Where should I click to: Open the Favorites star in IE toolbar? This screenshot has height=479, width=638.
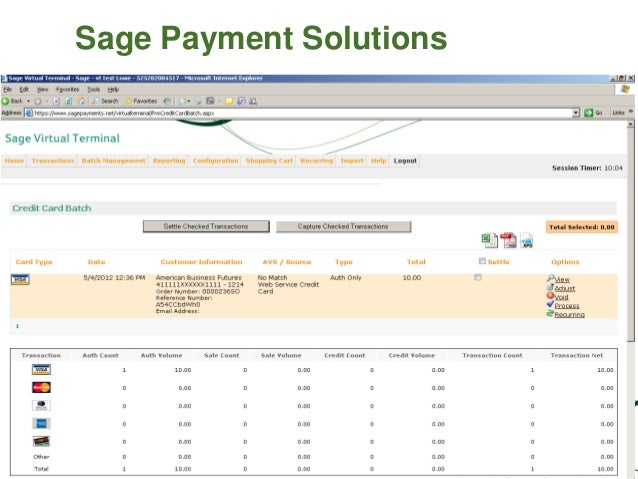[x=141, y=101]
